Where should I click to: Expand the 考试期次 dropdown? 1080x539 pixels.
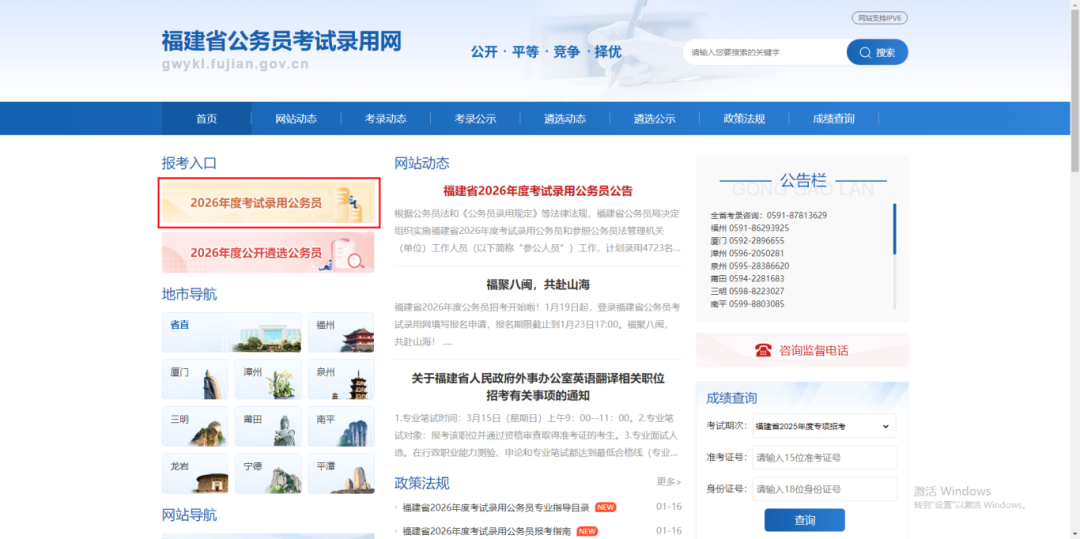(x=822, y=426)
